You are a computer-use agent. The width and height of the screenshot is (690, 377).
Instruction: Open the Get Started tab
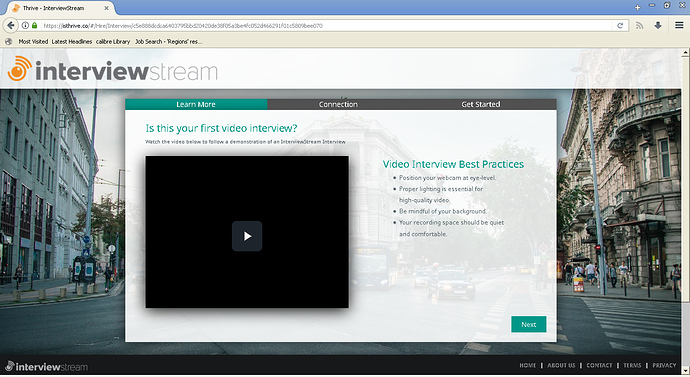pos(481,104)
